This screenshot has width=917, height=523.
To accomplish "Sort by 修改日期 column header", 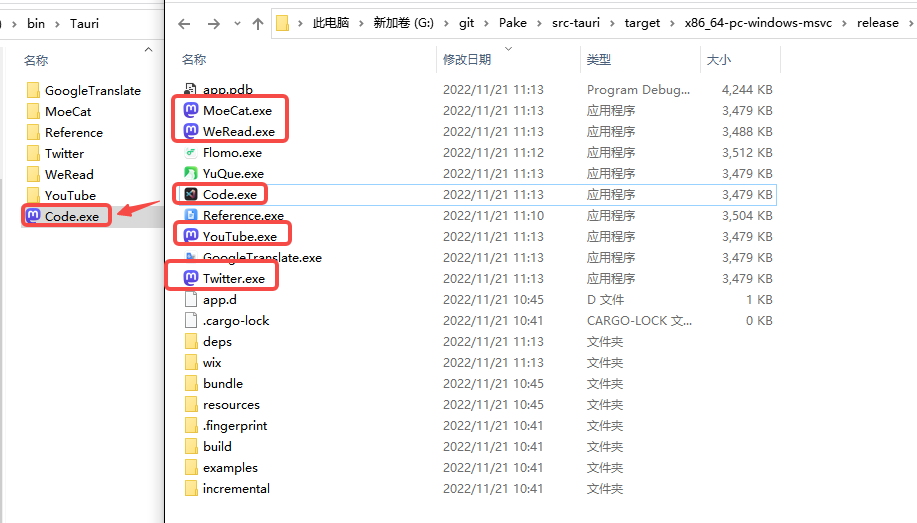I will pyautogui.click(x=467, y=60).
